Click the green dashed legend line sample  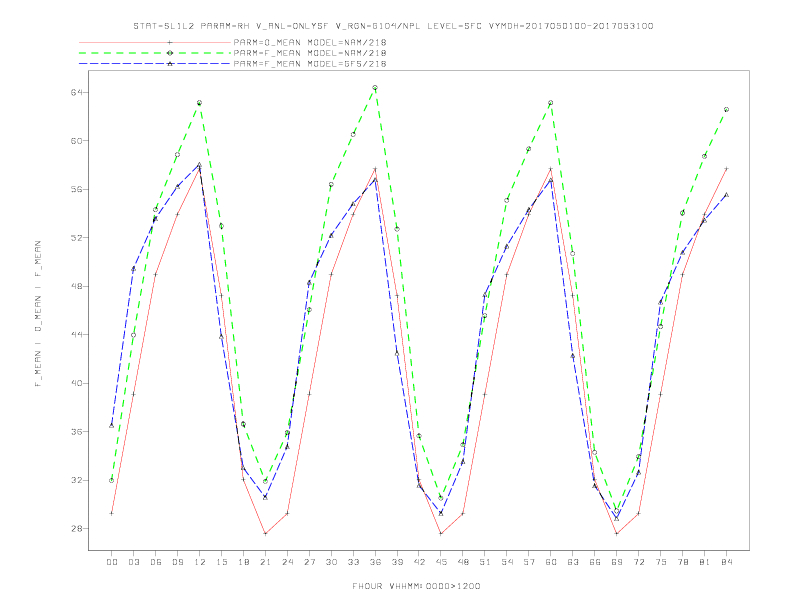click(x=155, y=53)
